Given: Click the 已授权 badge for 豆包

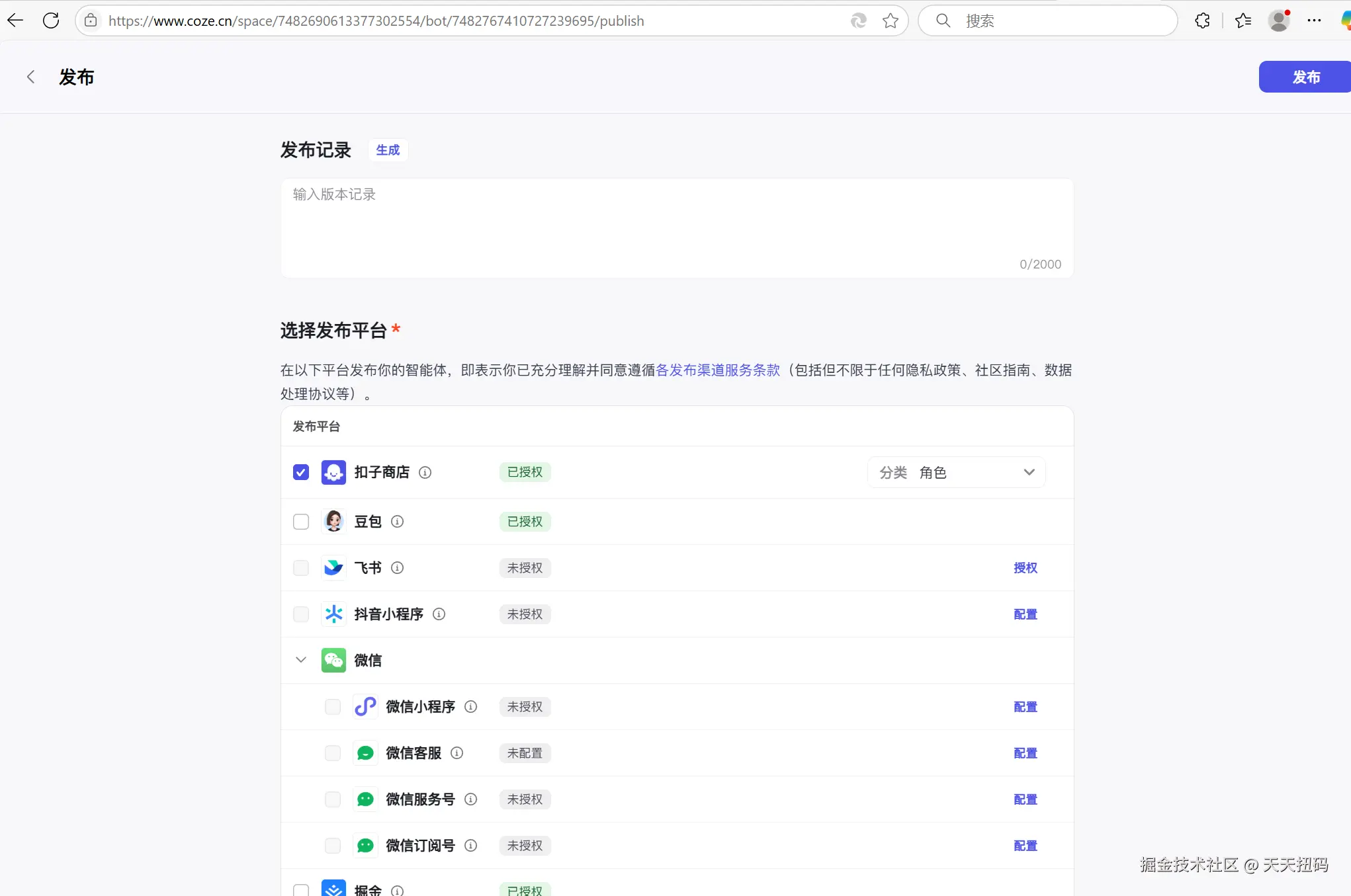Looking at the screenshot, I should click(x=525, y=522).
